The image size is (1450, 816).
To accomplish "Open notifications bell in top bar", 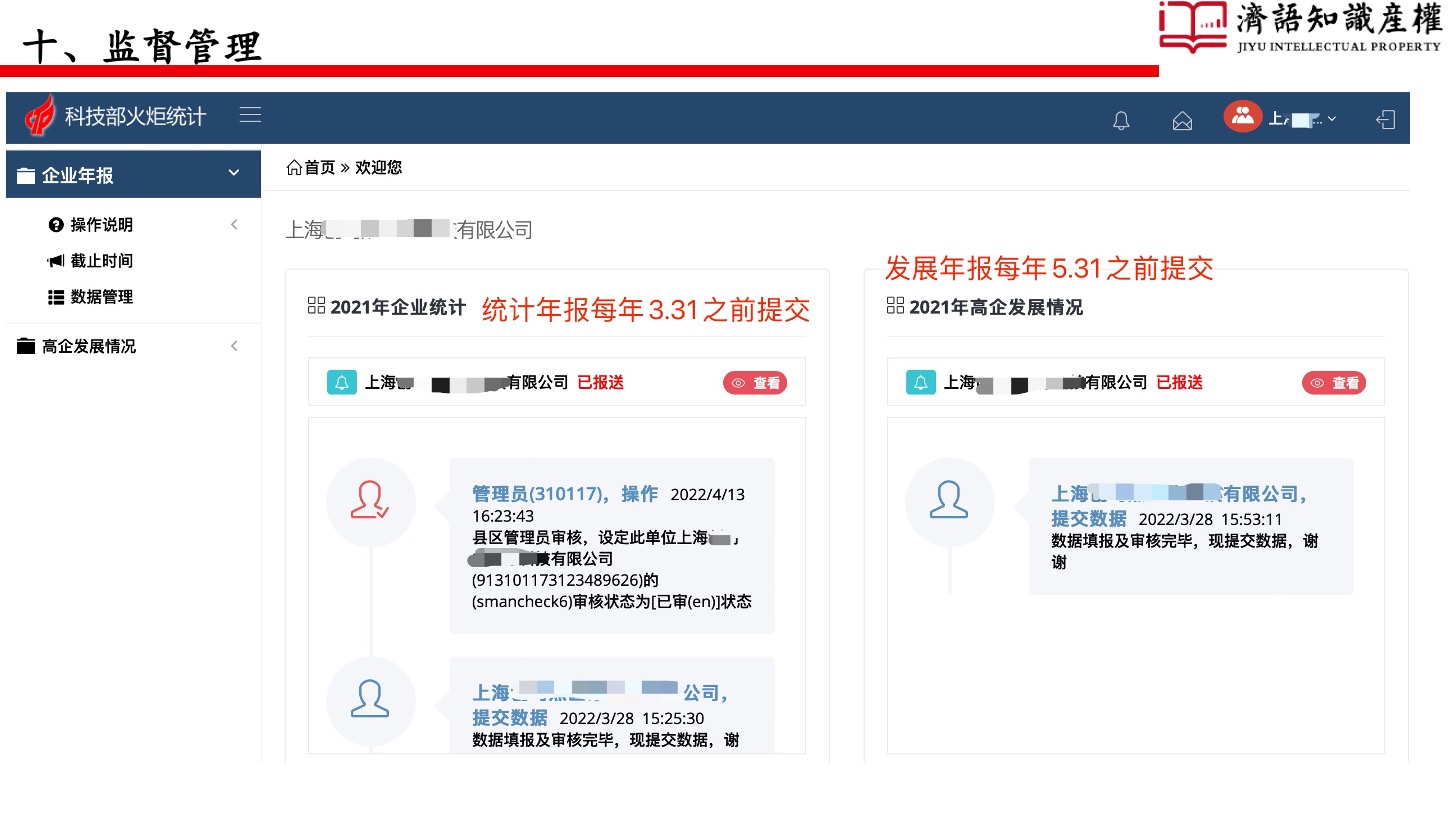I will (x=1121, y=120).
